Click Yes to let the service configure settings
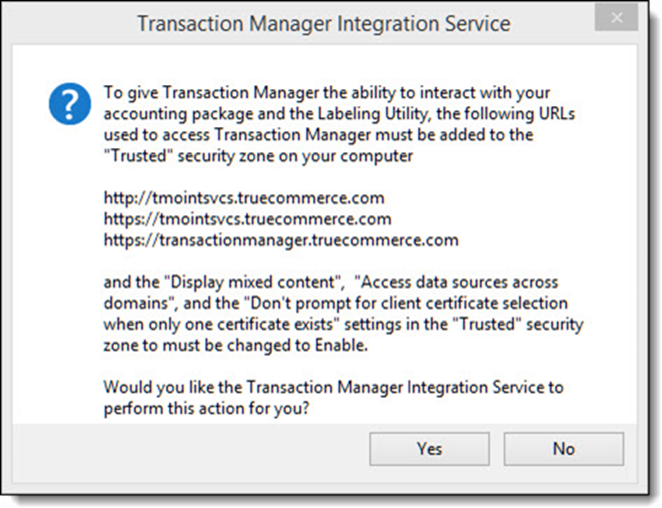662x508 pixels. (429, 449)
